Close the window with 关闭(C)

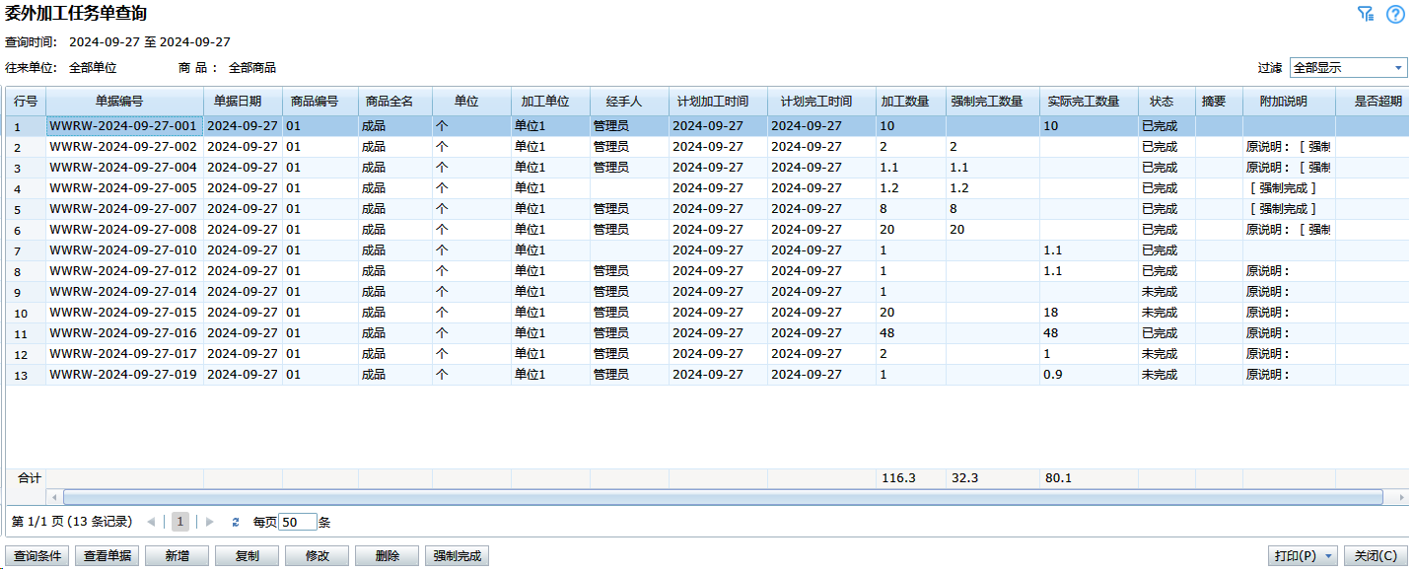[x=1376, y=556]
